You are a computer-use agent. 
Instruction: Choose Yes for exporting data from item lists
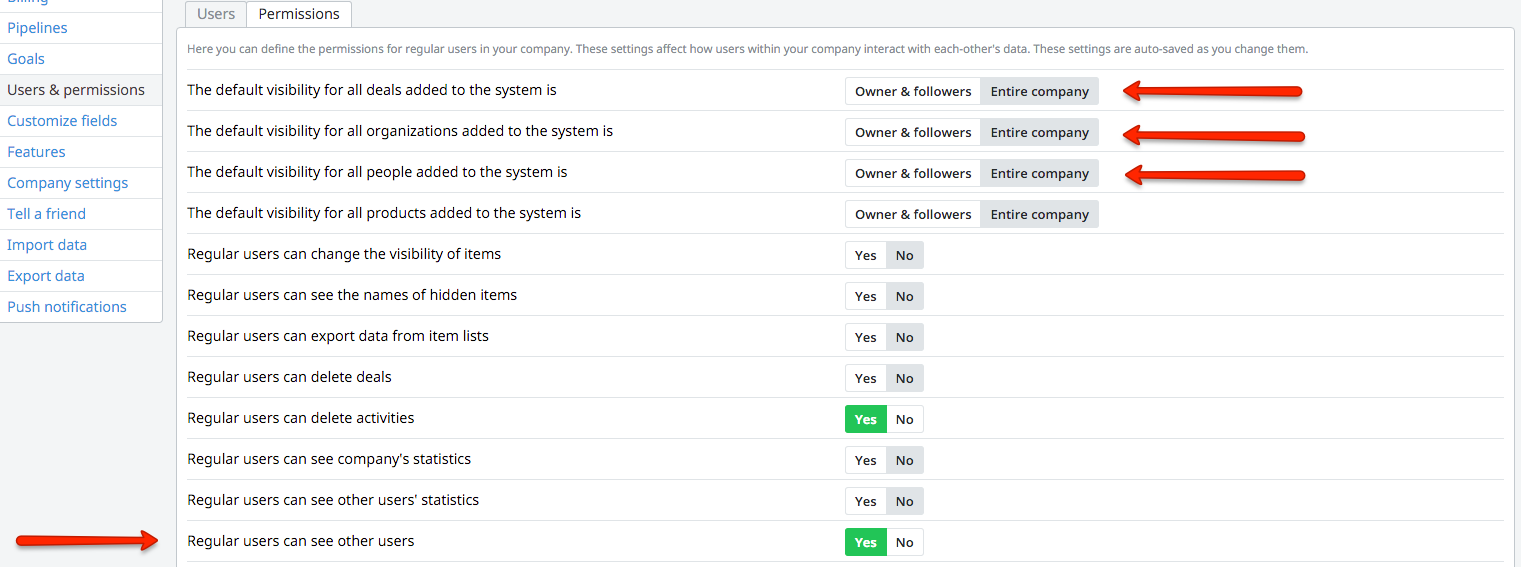pyautogui.click(x=866, y=337)
